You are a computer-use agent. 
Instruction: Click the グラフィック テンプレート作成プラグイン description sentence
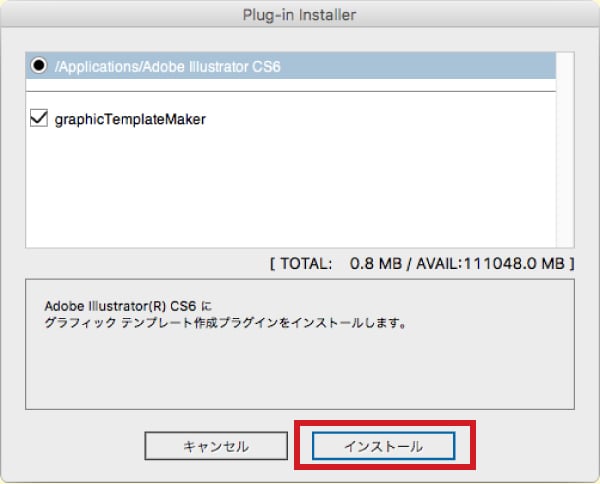coord(225,323)
